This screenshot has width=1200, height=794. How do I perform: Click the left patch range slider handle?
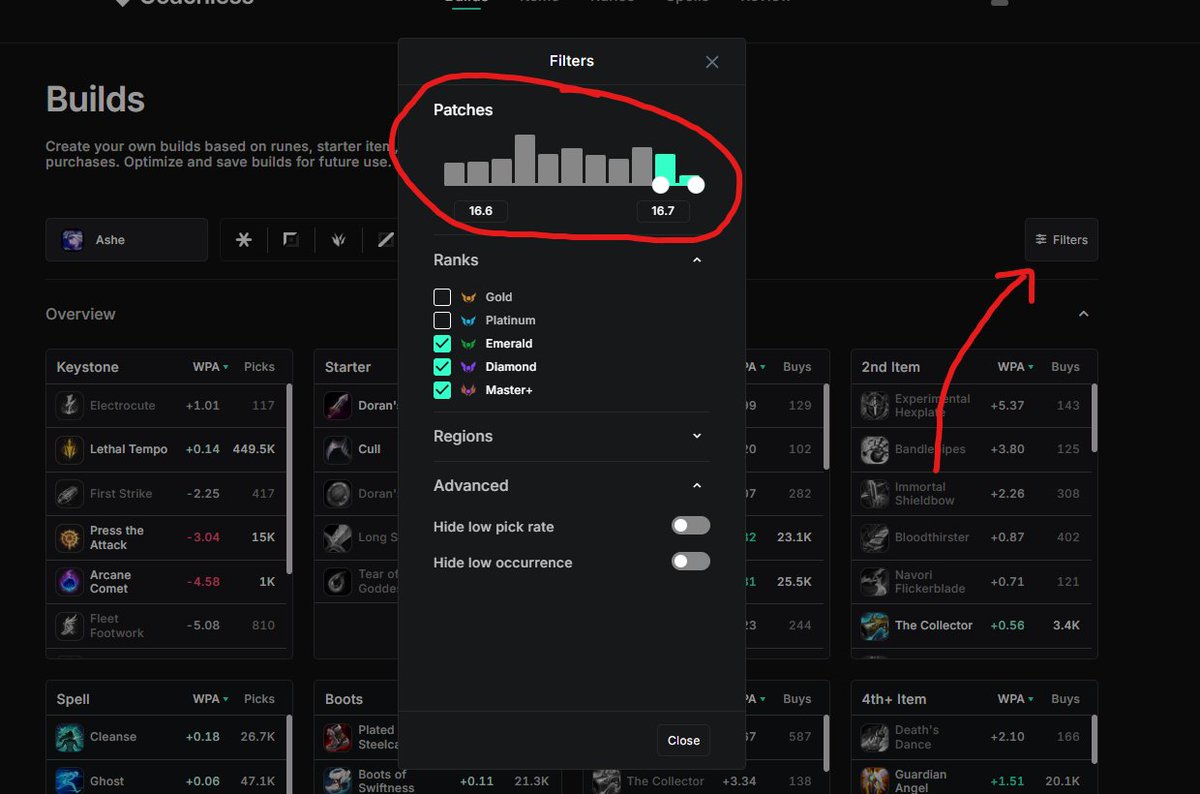660,185
